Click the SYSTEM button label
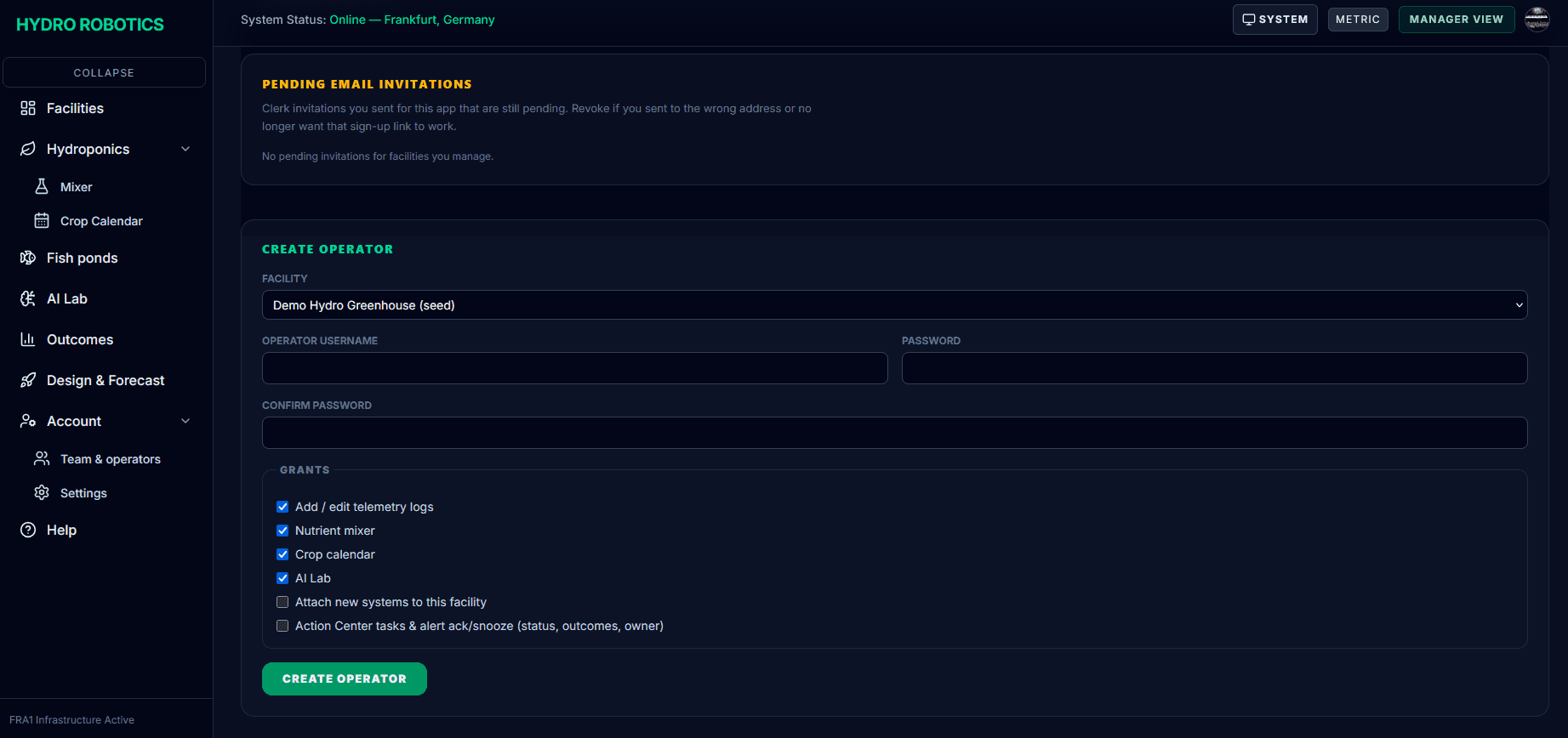1568x738 pixels. [1283, 20]
